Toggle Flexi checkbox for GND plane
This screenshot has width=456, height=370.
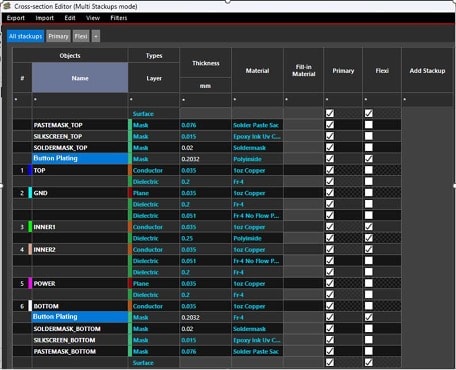(x=368, y=193)
